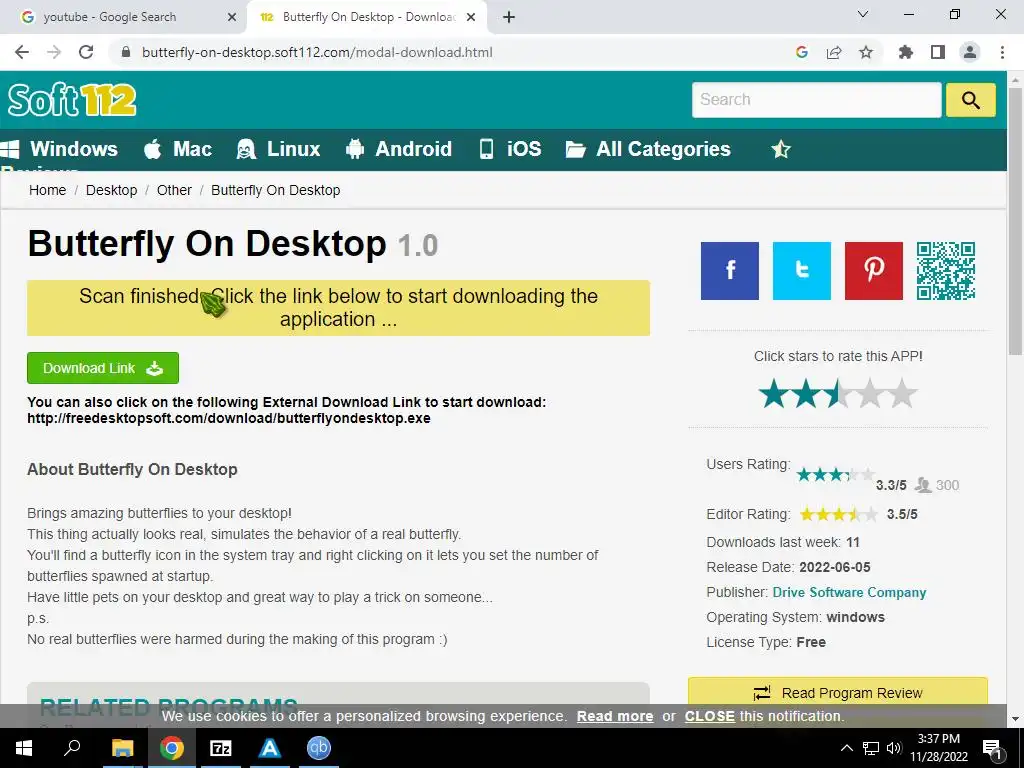Bookmark this page with star icon
This screenshot has height=768, width=1024.
click(866, 52)
